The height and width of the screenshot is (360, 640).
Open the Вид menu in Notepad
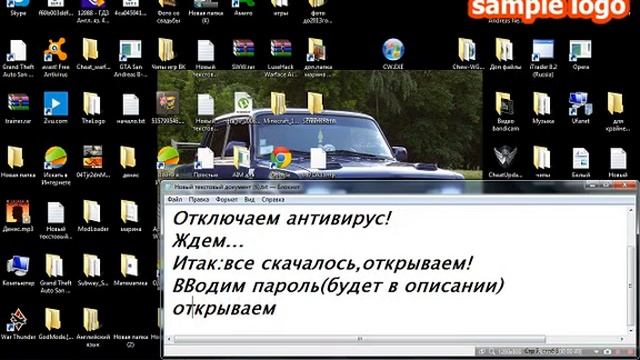[x=249, y=200]
